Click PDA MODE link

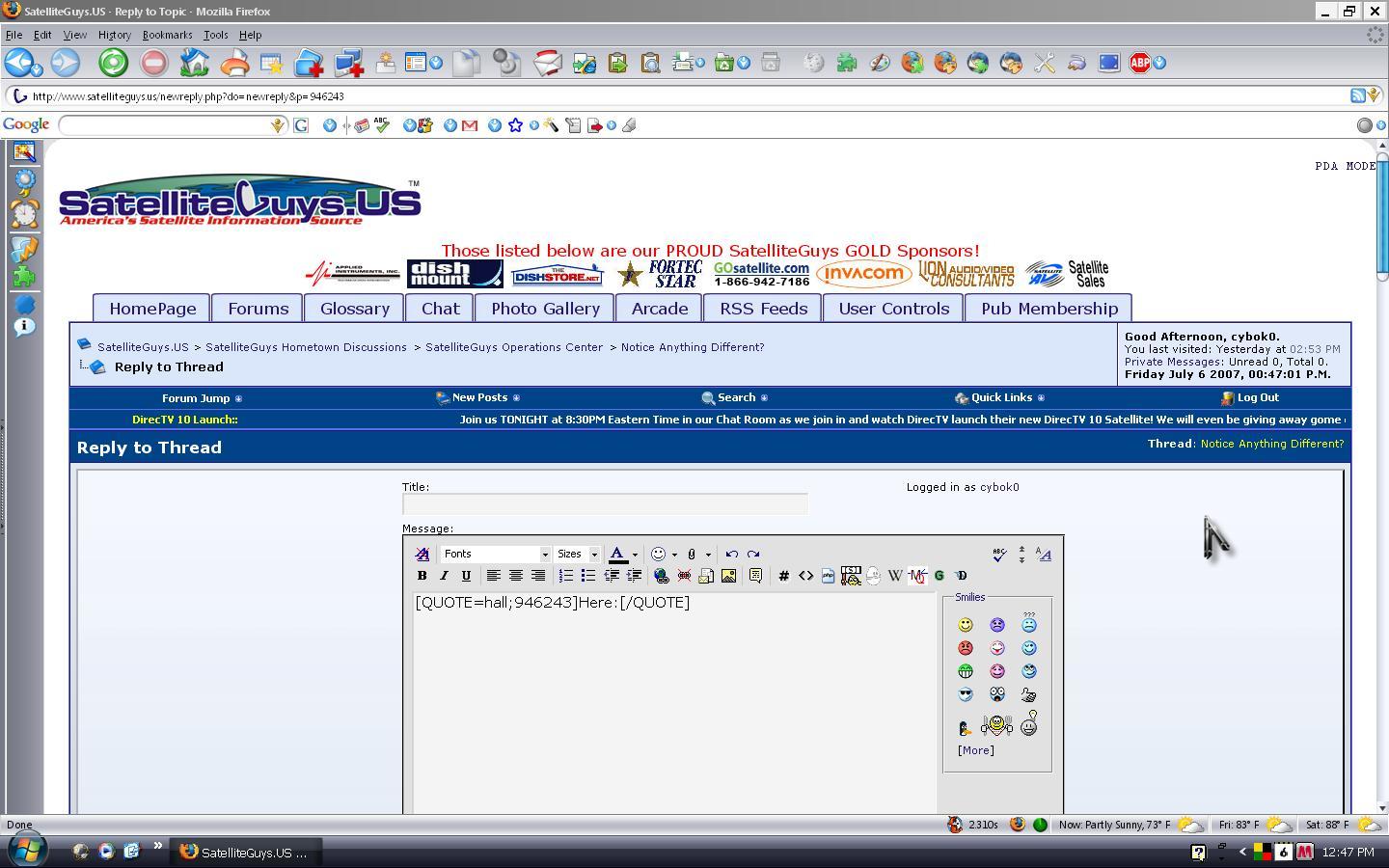pyautogui.click(x=1346, y=166)
